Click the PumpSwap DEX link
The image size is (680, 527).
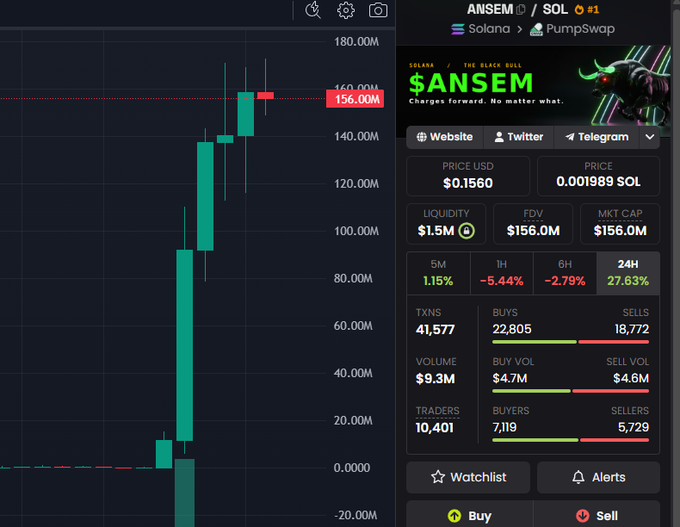(572, 29)
